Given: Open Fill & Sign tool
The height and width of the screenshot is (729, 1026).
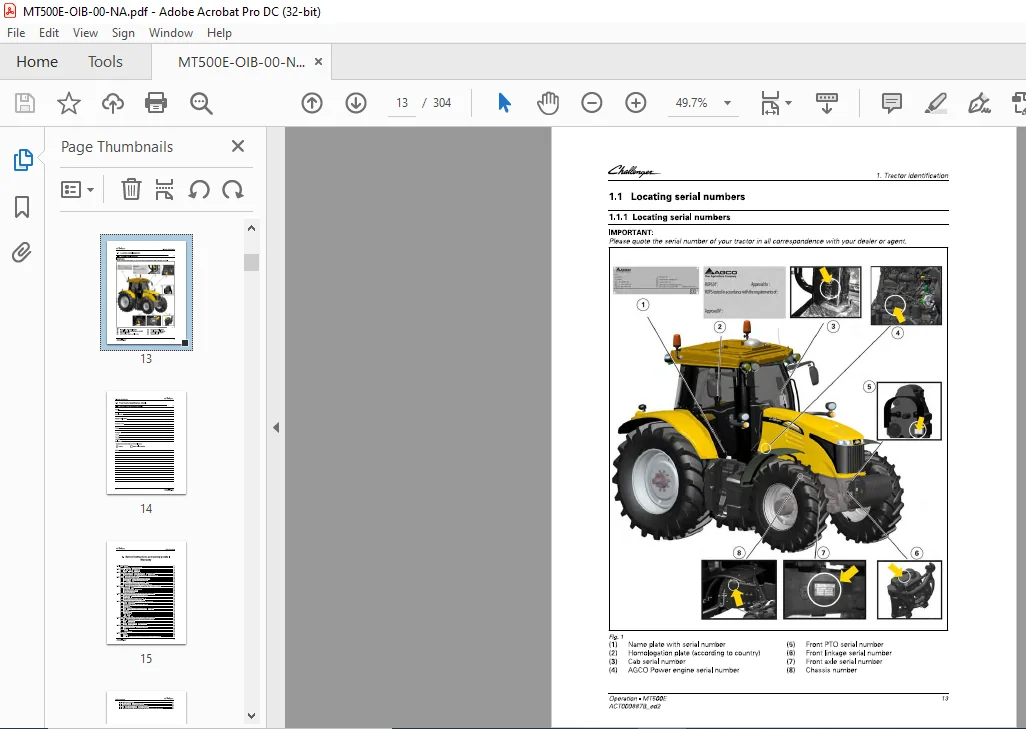Looking at the screenshot, I should click(x=979, y=103).
